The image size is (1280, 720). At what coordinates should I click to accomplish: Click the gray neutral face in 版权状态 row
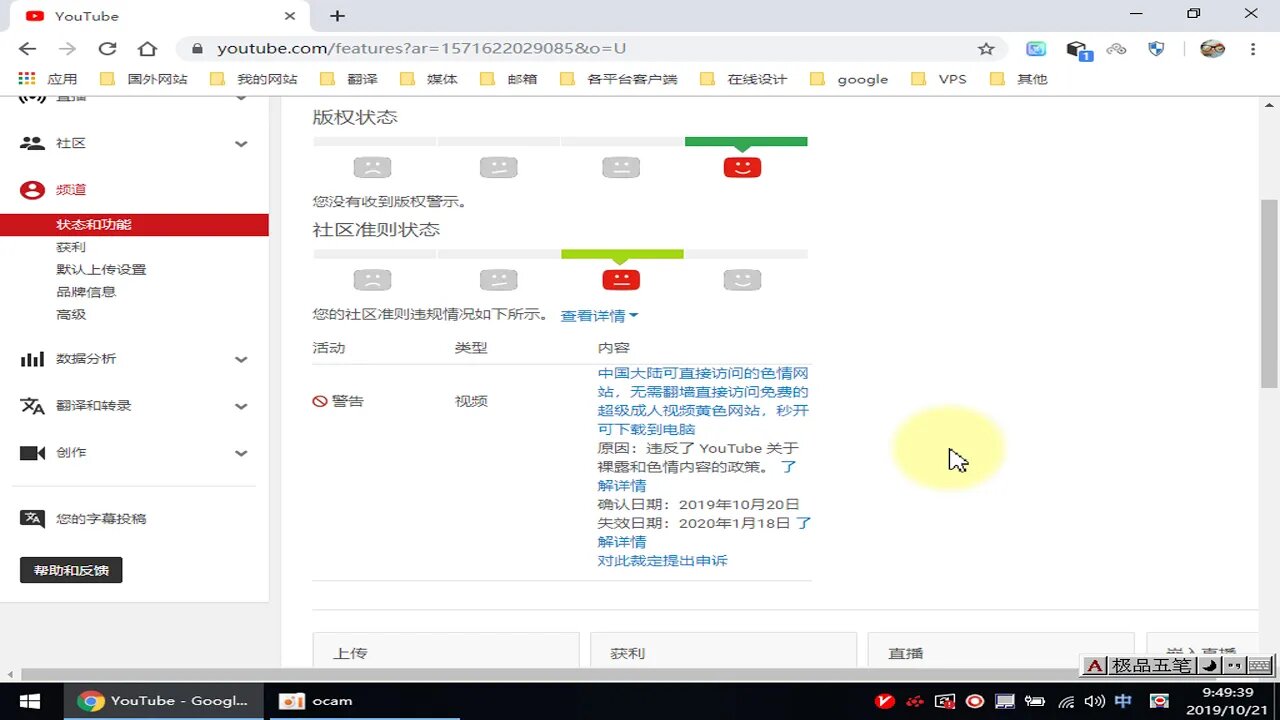coord(621,167)
